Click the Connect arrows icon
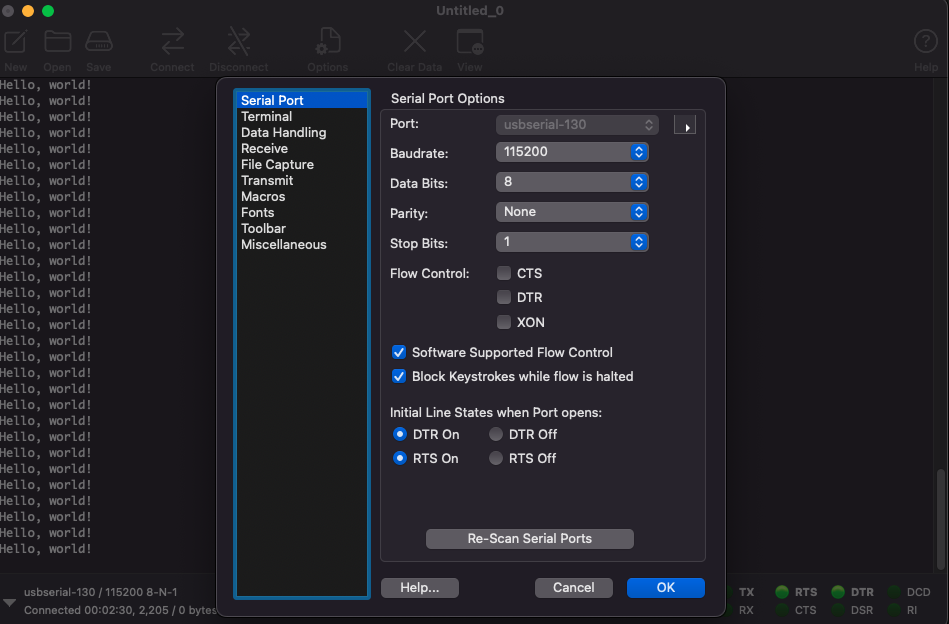The height and width of the screenshot is (624, 949). pos(172,42)
